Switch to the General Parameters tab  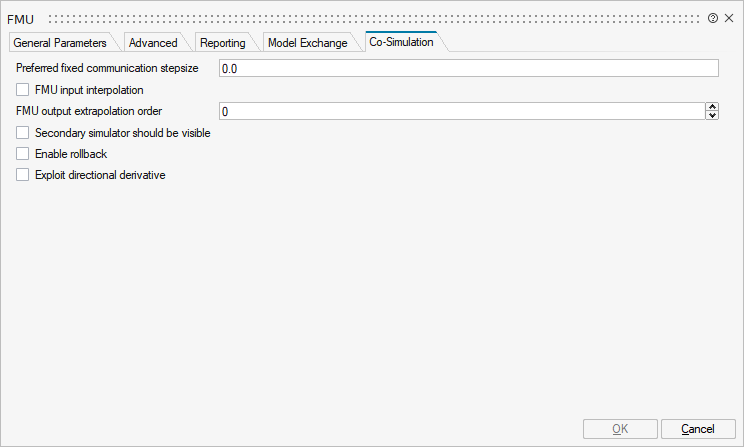point(60,43)
